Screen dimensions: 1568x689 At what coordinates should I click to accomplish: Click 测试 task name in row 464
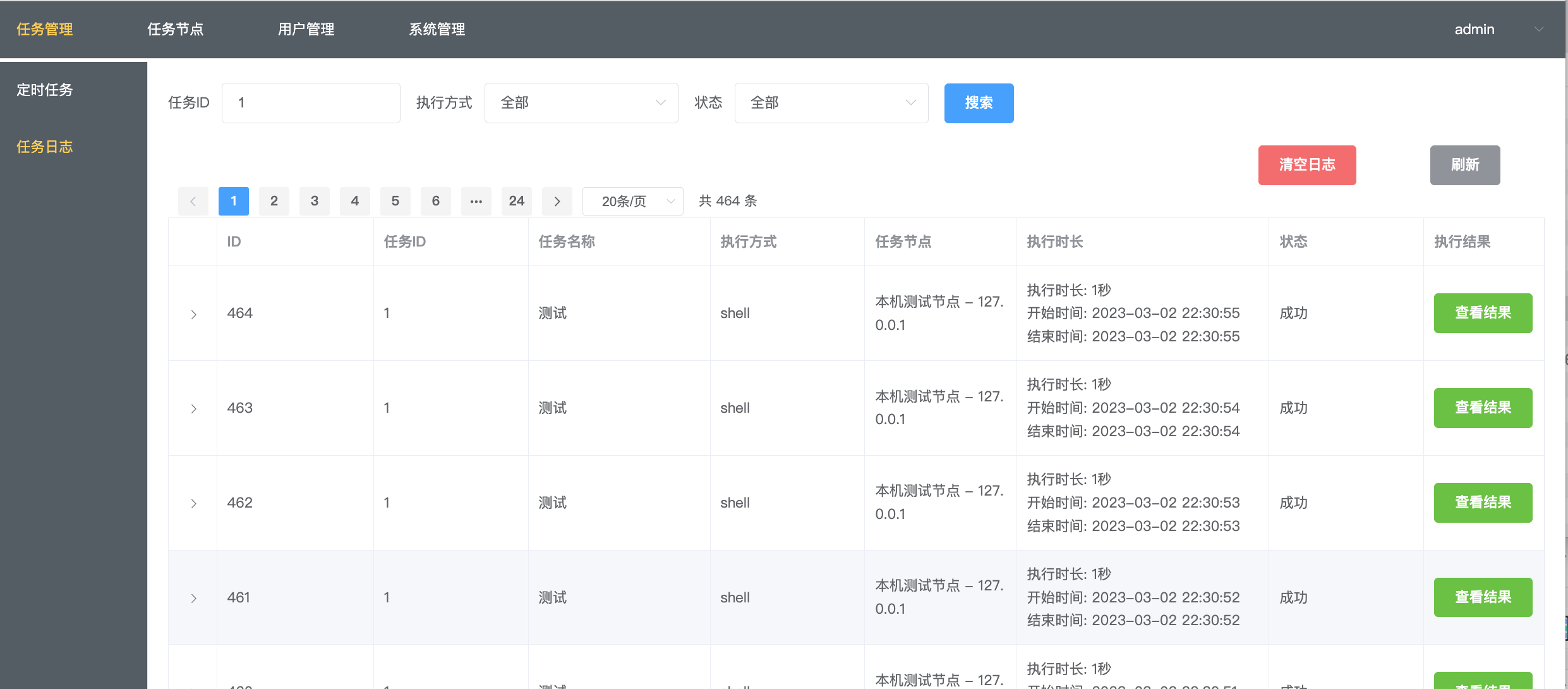pyautogui.click(x=553, y=313)
